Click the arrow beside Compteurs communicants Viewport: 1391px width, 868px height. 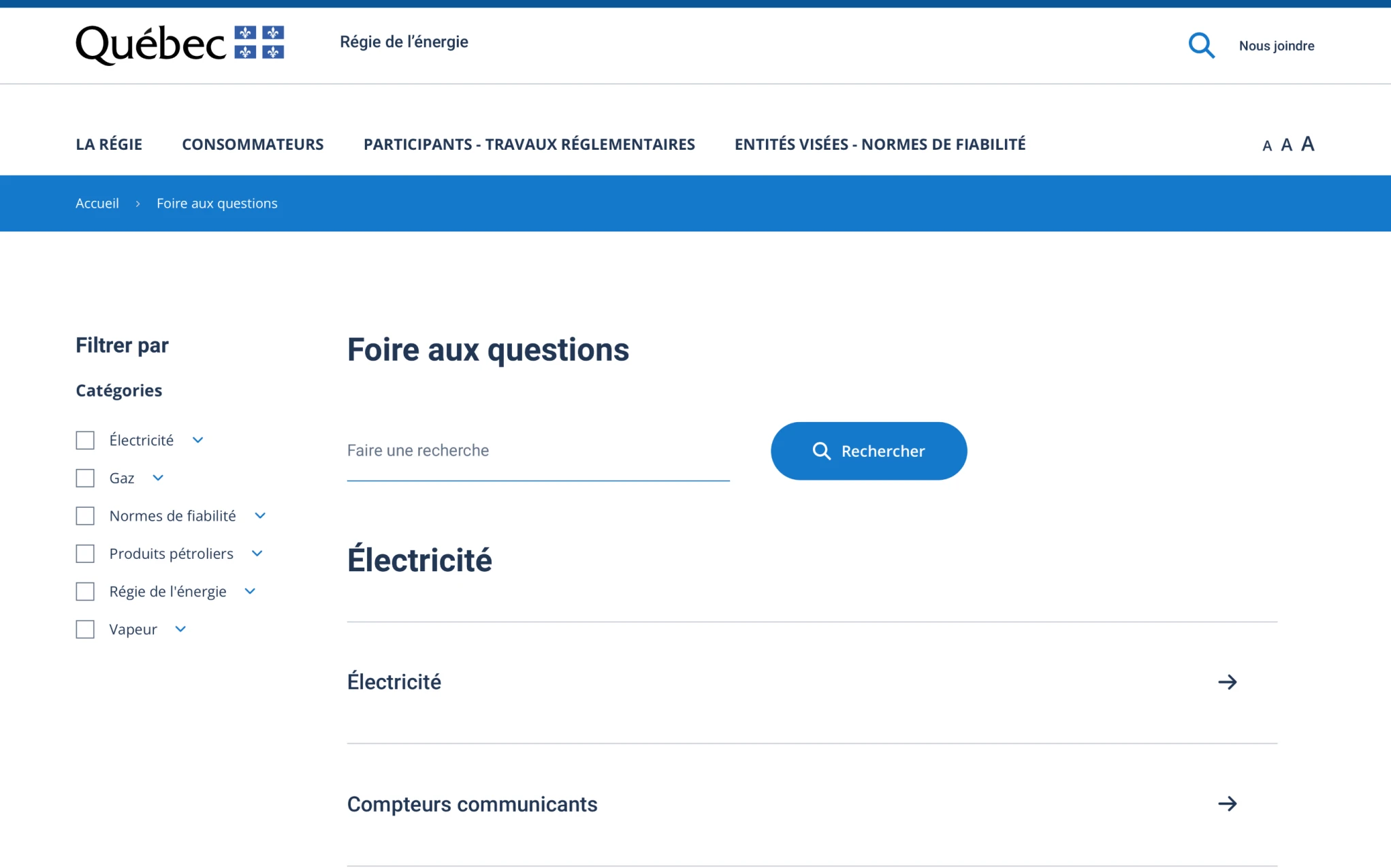pos(1227,804)
